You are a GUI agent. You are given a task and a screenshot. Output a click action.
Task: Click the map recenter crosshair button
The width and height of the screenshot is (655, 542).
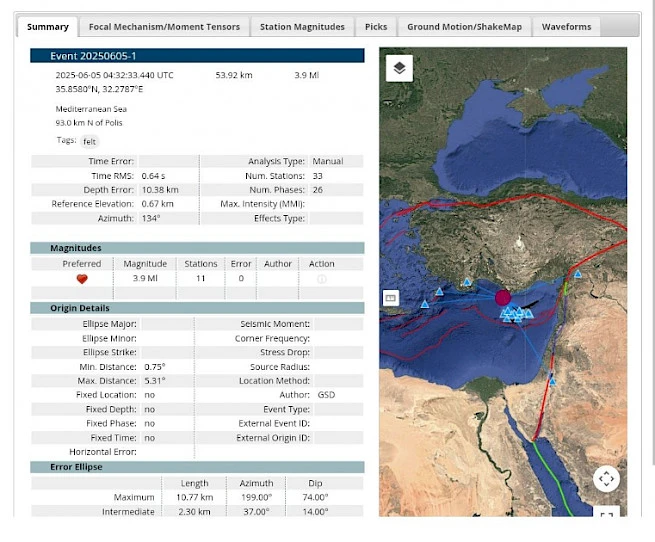tap(606, 479)
